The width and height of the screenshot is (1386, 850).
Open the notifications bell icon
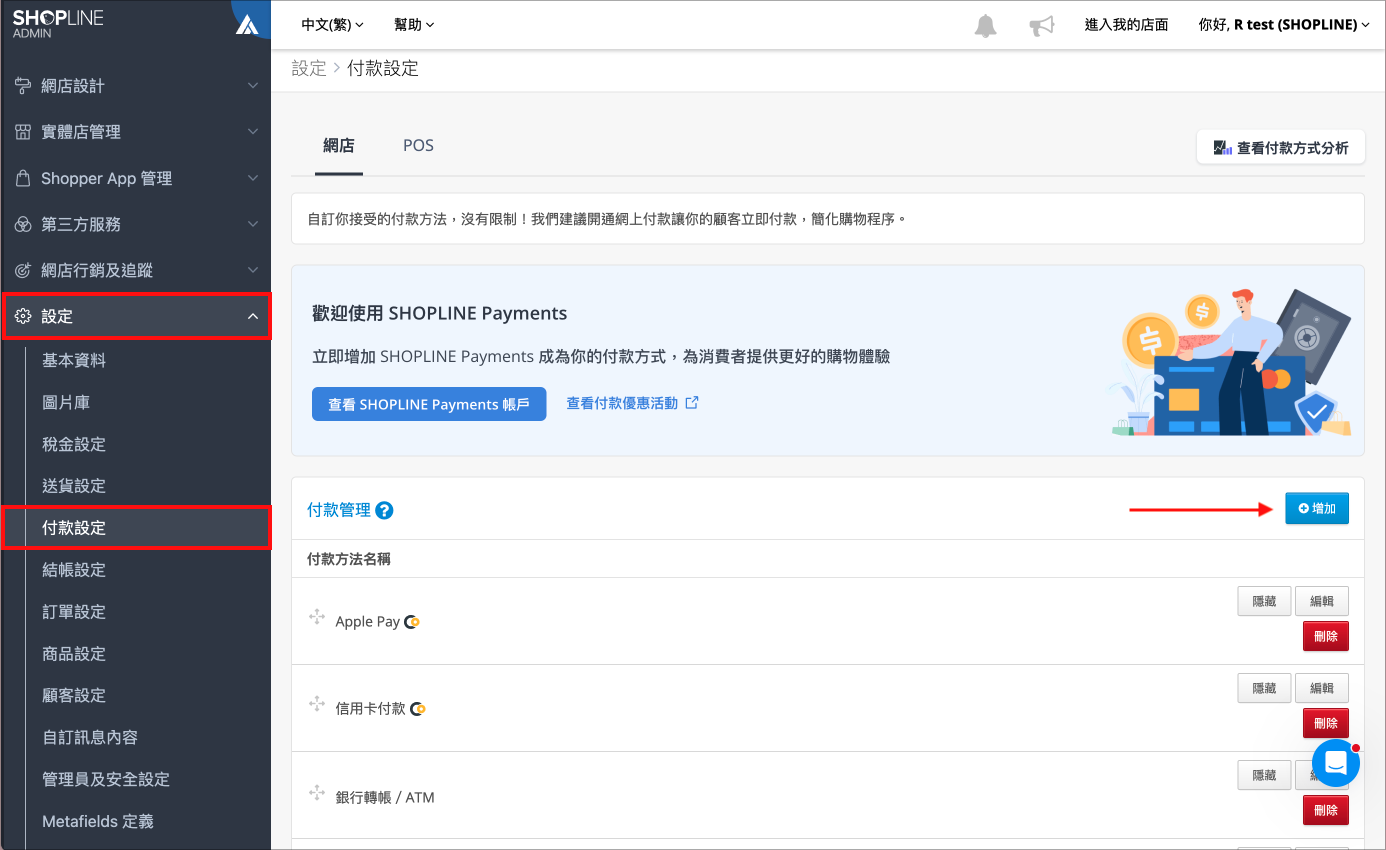point(986,25)
